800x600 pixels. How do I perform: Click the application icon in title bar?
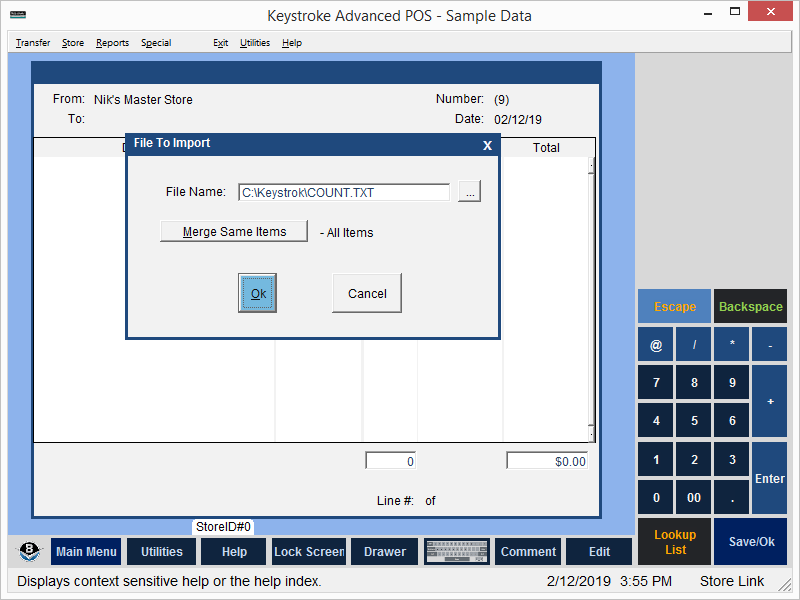coord(18,14)
